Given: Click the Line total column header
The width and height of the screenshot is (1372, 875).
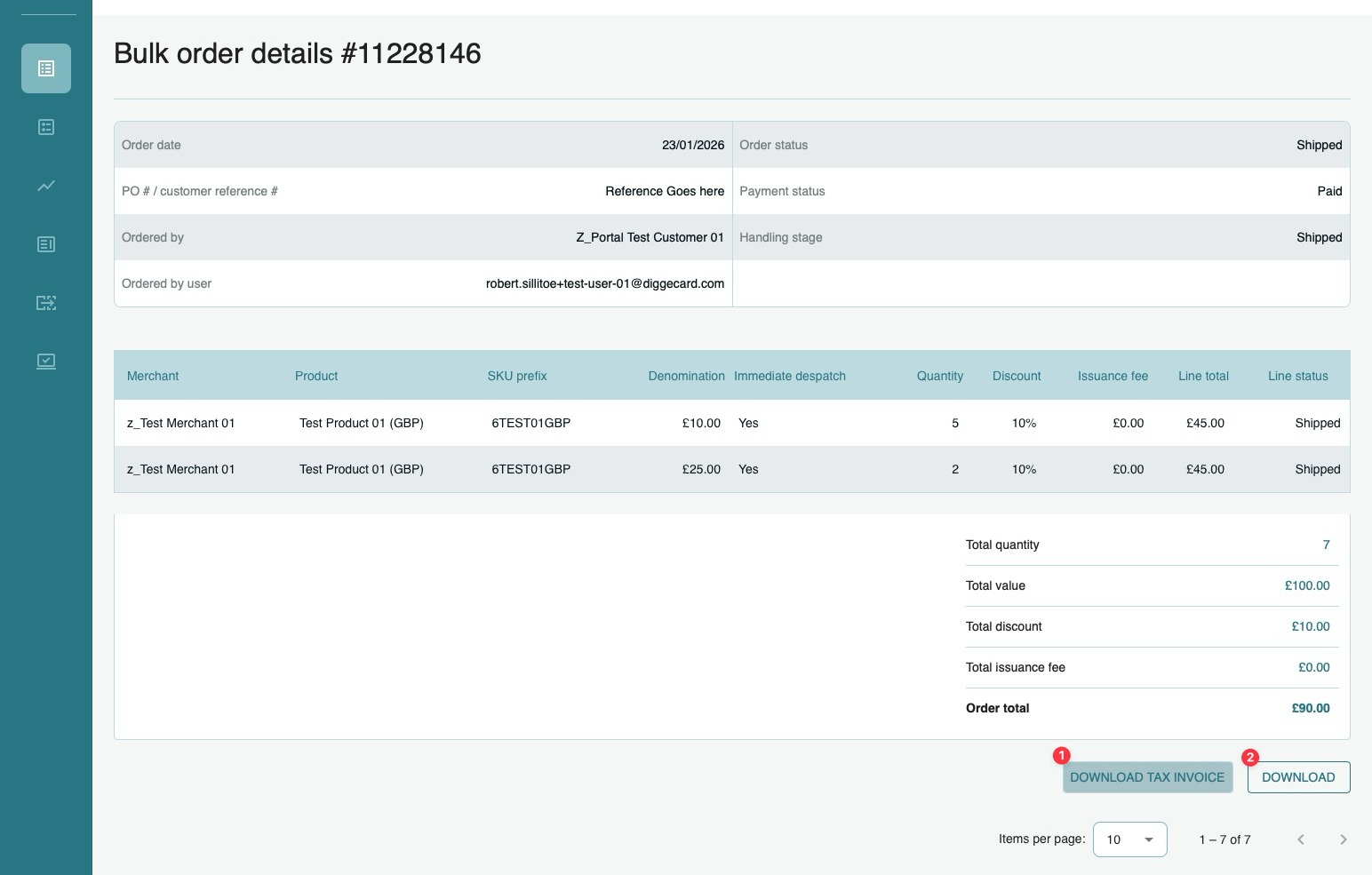Looking at the screenshot, I should pos(1203,376).
